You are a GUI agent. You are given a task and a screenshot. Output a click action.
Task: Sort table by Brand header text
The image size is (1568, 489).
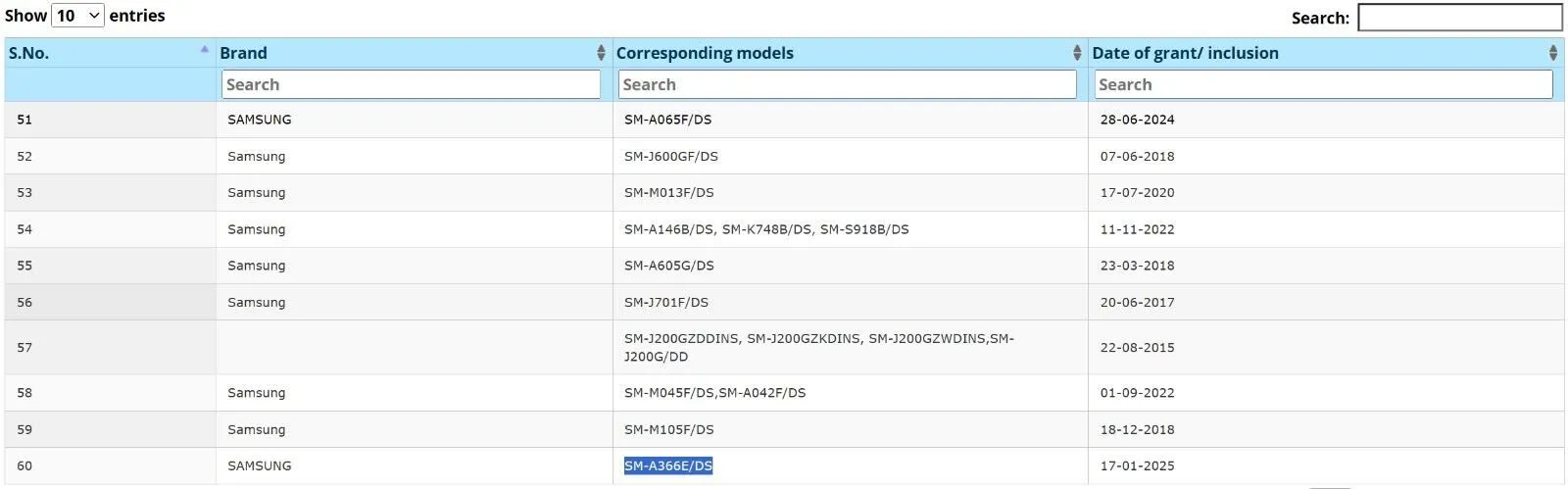point(243,53)
